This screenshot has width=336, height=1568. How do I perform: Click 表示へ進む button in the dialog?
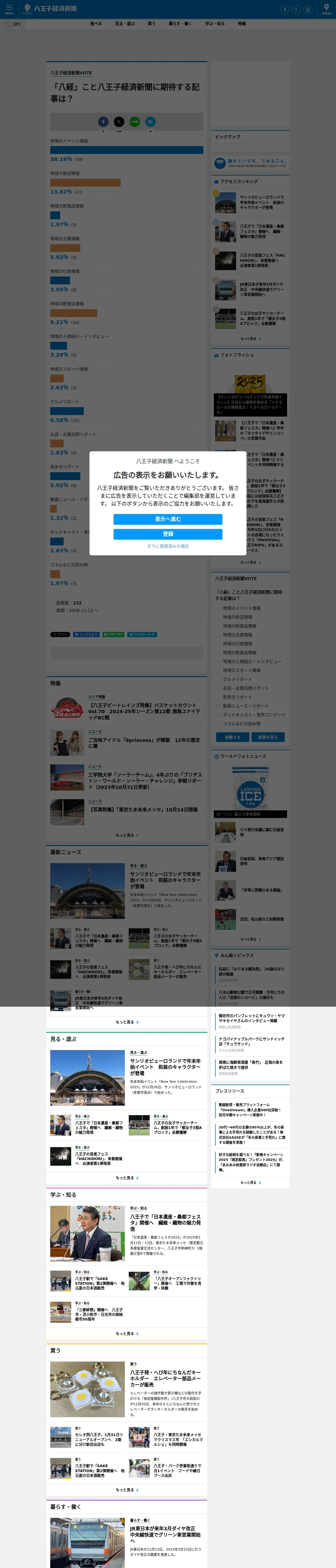pos(168,519)
